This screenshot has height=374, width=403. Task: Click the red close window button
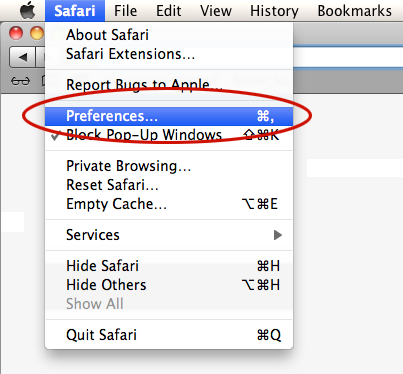(16, 33)
